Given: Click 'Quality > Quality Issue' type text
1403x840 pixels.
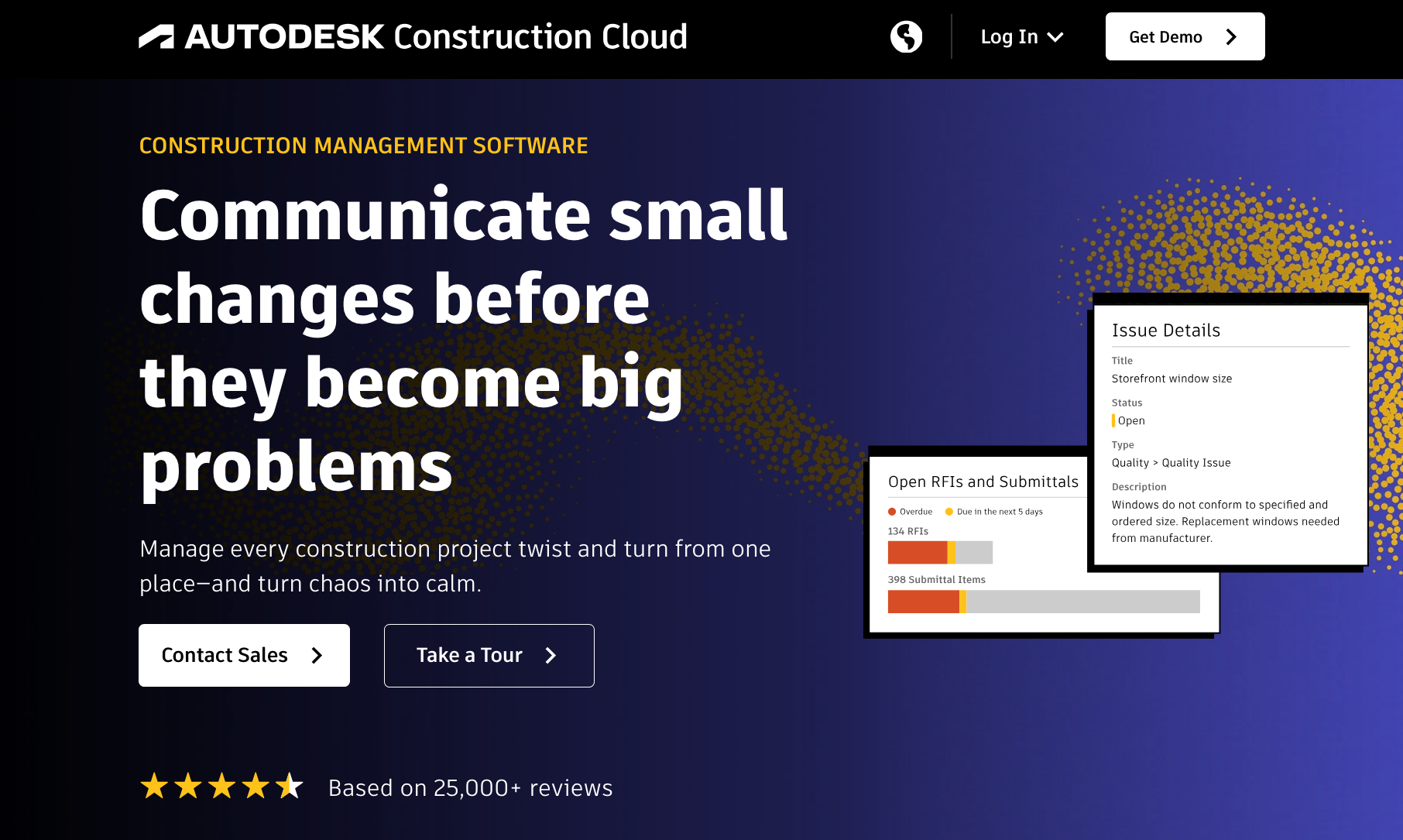Looking at the screenshot, I should [1171, 463].
